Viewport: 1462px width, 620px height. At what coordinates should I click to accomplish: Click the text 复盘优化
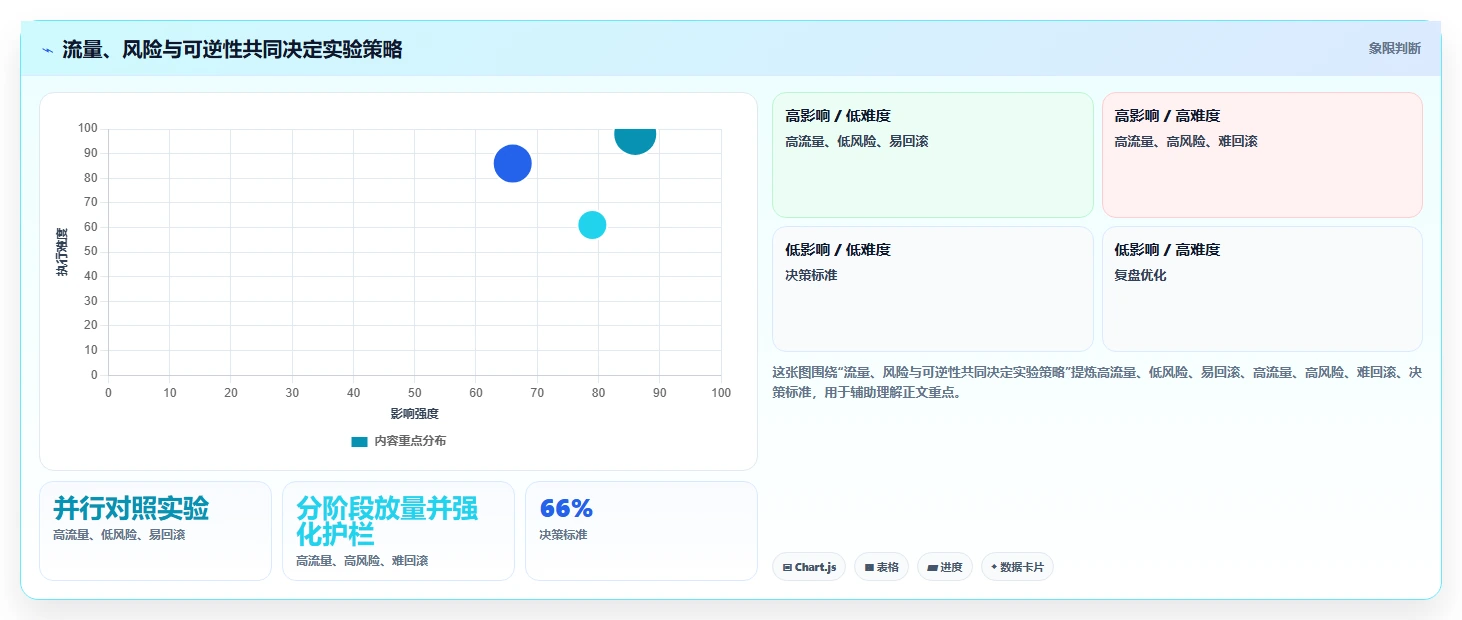pyautogui.click(x=1141, y=275)
